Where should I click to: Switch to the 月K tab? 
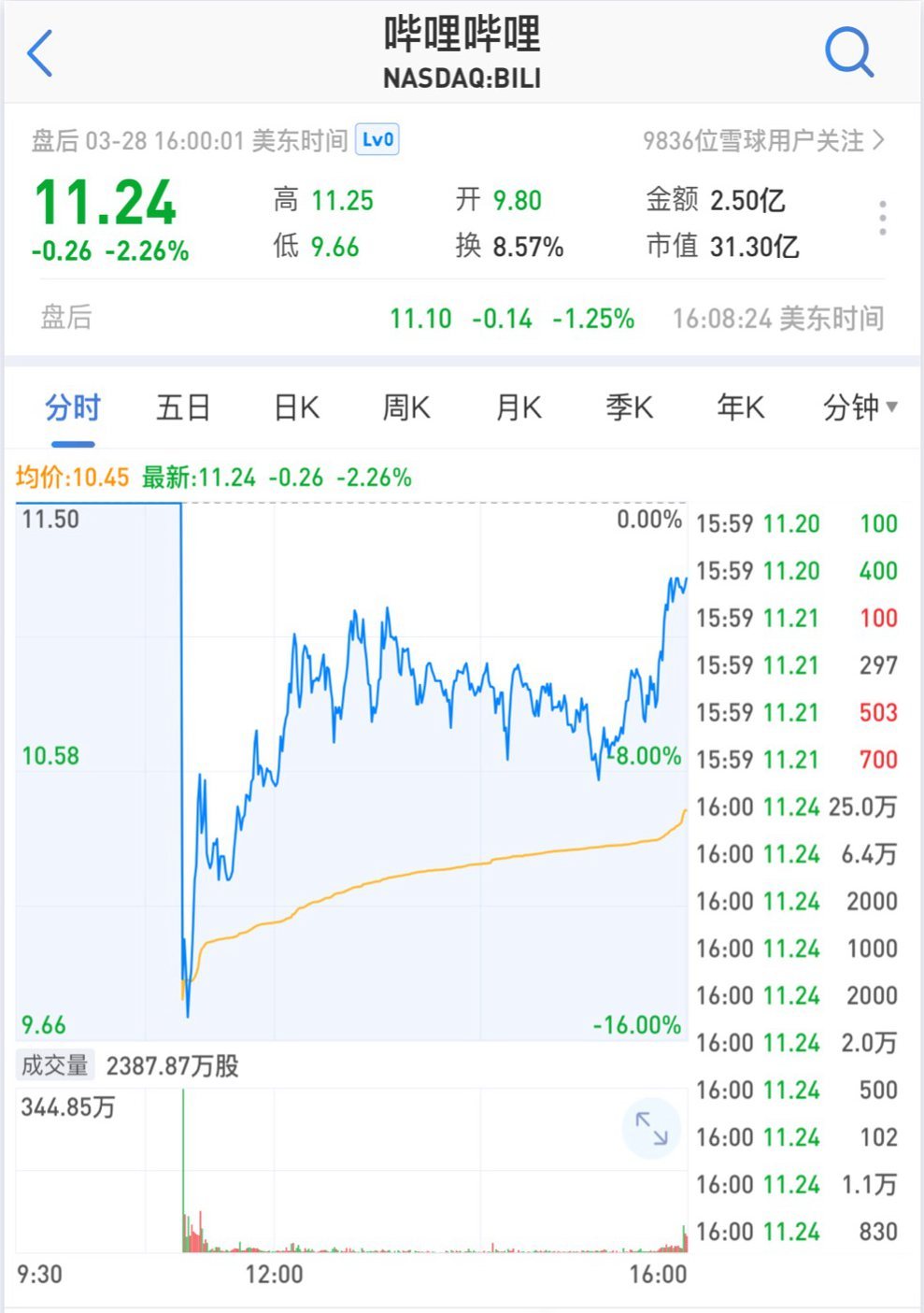[519, 408]
